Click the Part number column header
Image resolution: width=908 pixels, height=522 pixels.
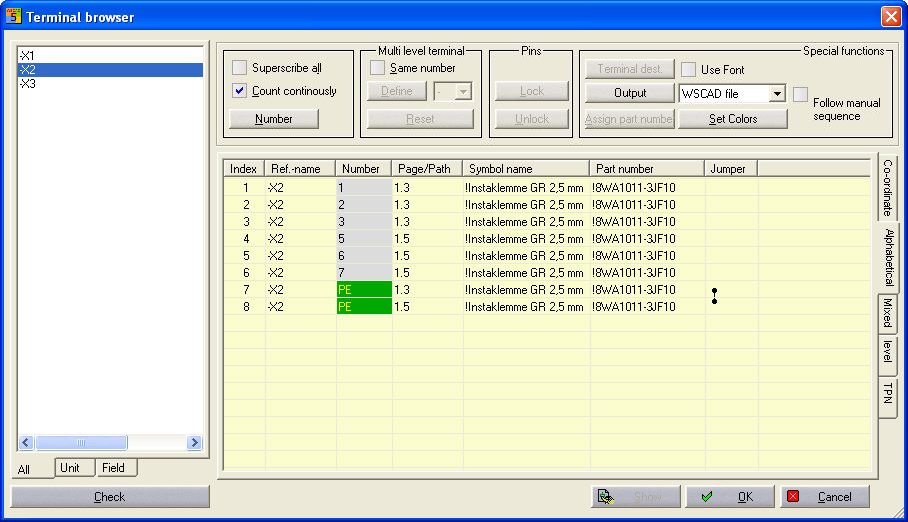(x=647, y=169)
